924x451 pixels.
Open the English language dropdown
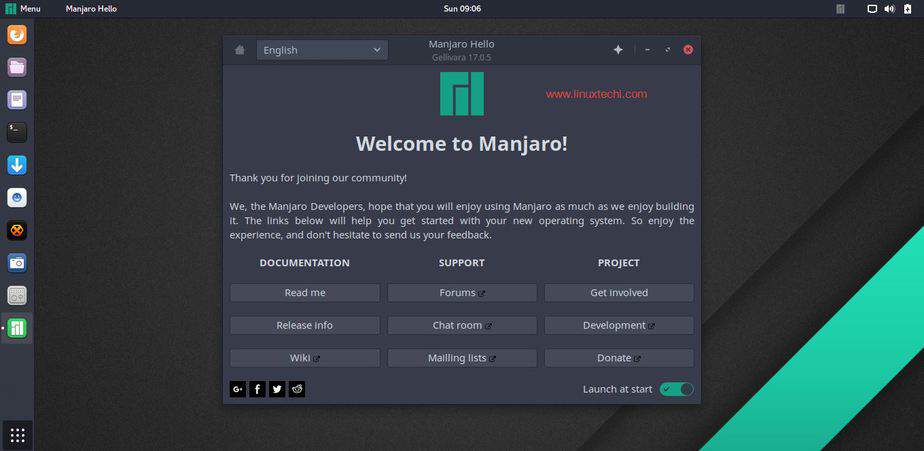[322, 50]
